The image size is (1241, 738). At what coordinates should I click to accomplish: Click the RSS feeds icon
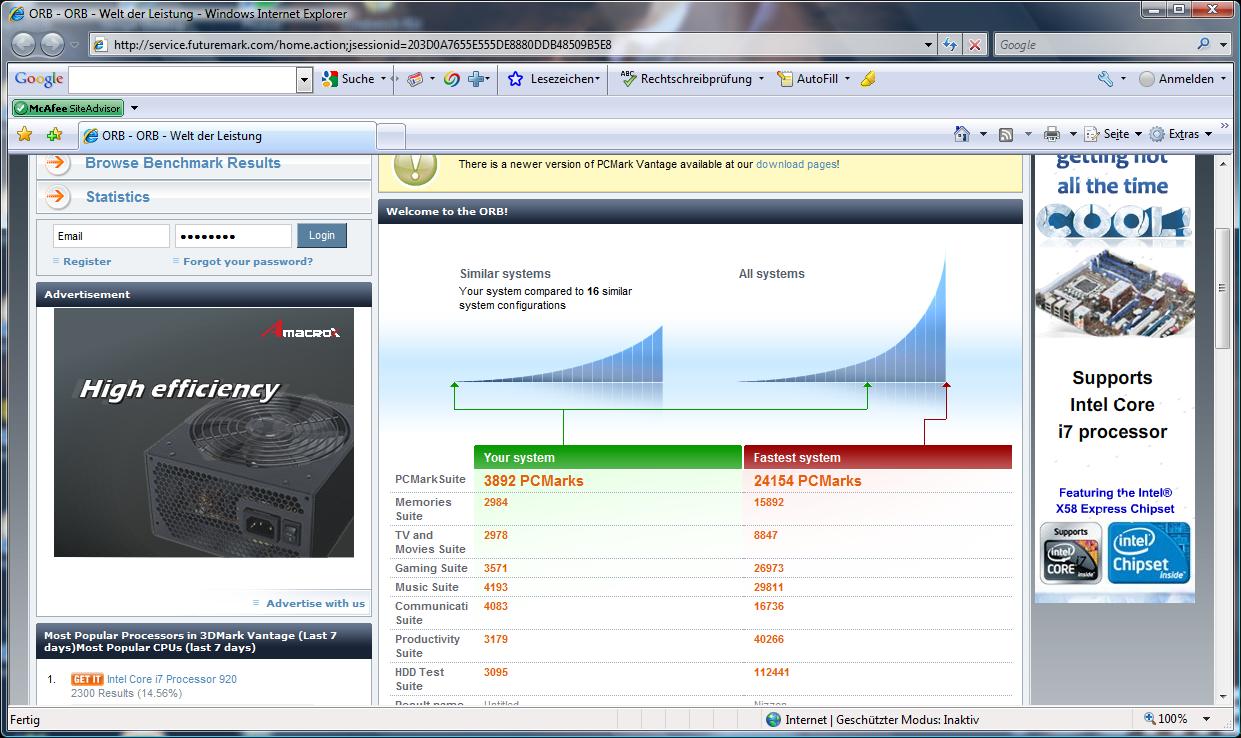1006,134
